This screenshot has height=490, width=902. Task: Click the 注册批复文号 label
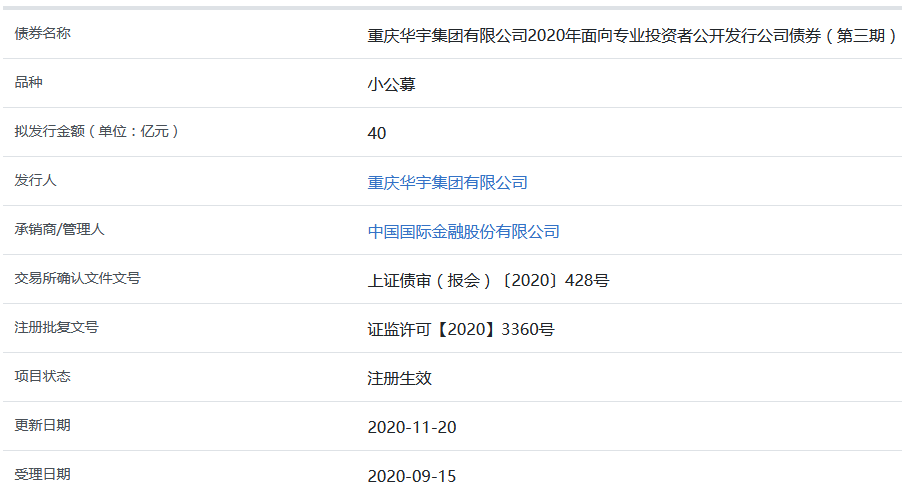(56, 327)
